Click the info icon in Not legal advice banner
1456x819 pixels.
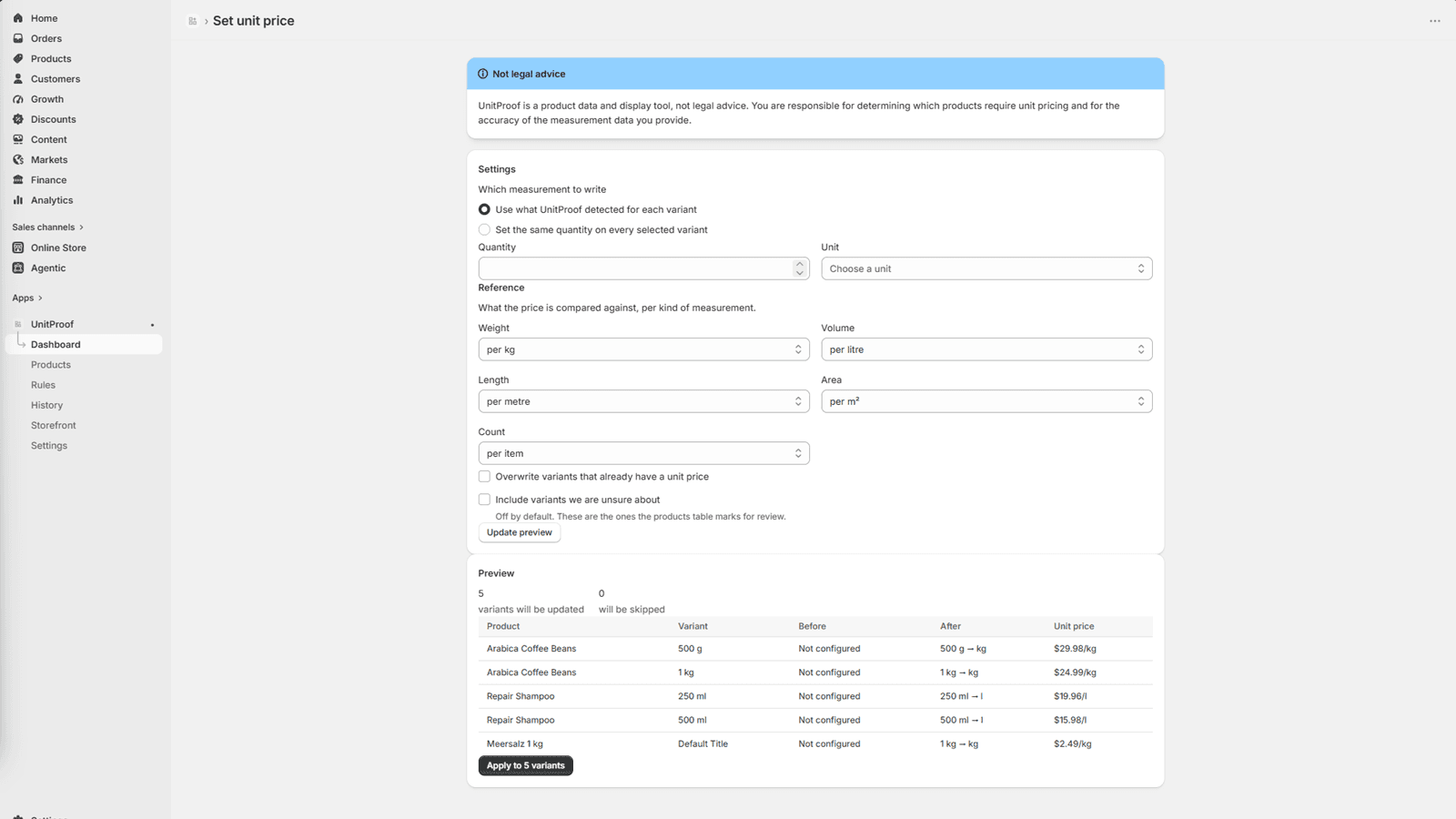coord(483,74)
